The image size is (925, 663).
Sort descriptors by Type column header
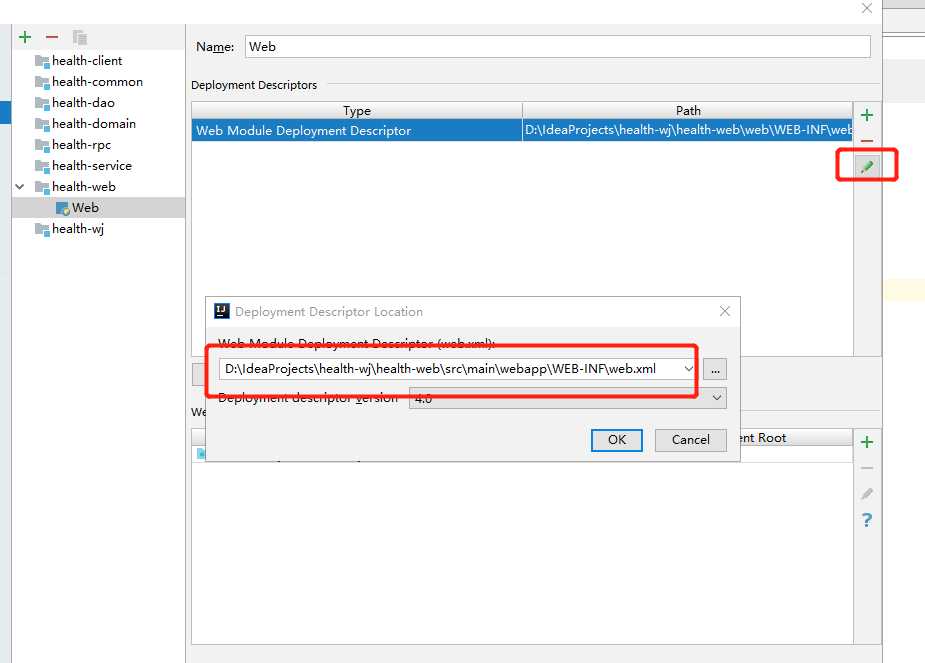click(x=357, y=110)
